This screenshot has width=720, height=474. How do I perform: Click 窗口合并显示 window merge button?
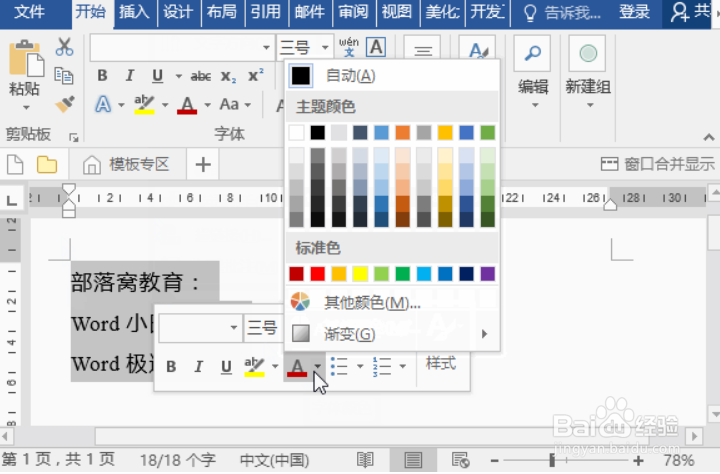coord(658,164)
